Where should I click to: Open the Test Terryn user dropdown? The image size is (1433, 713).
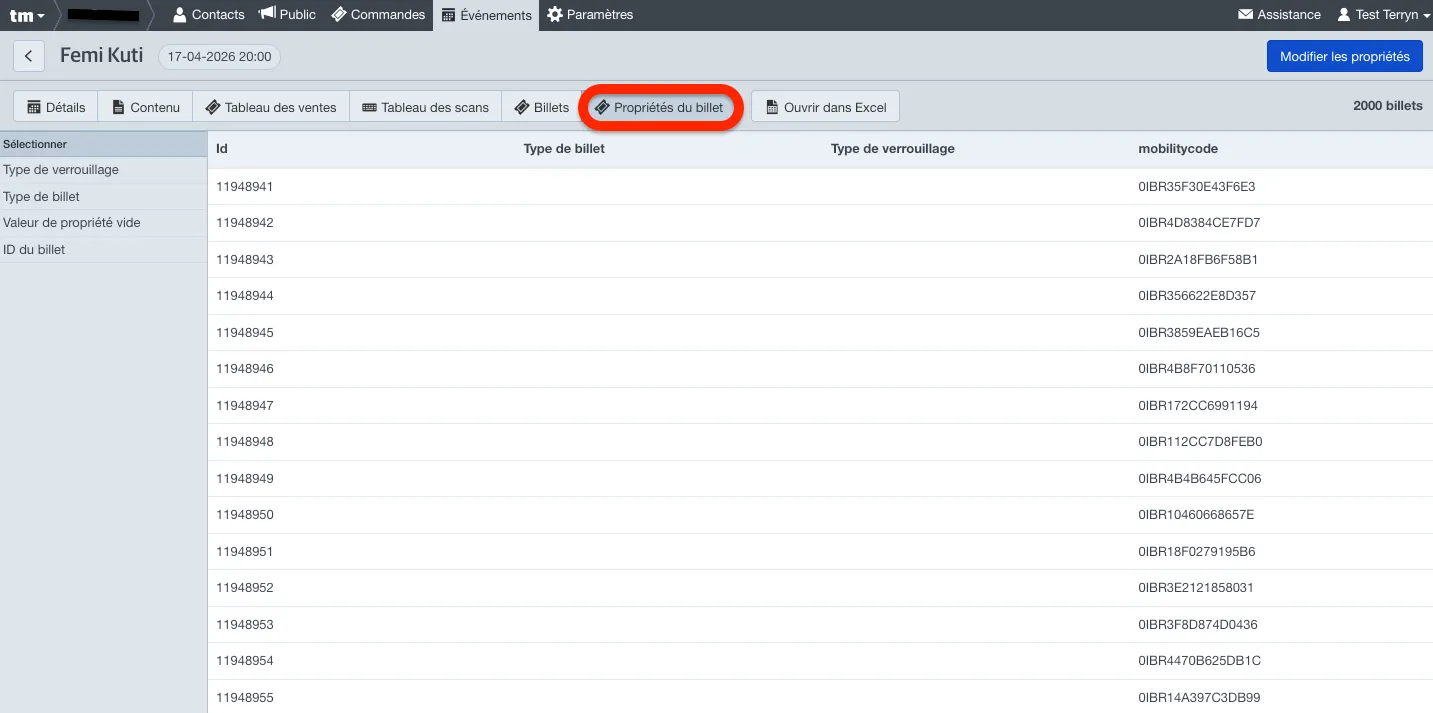tap(1382, 15)
